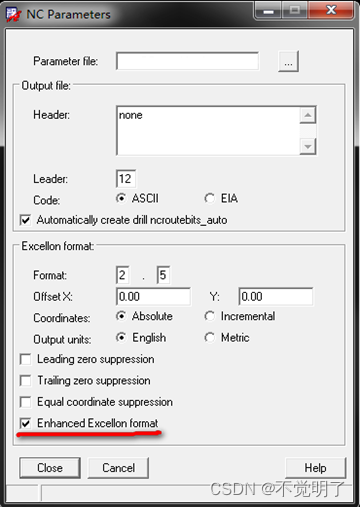Click the Close button
360x507 pixels.
tap(50, 468)
